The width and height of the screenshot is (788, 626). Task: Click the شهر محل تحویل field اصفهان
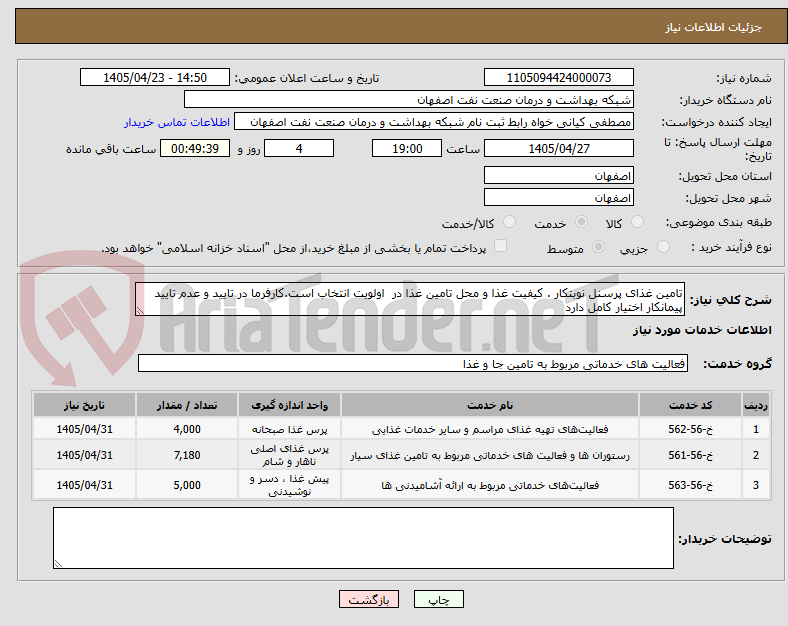pyautogui.click(x=558, y=197)
